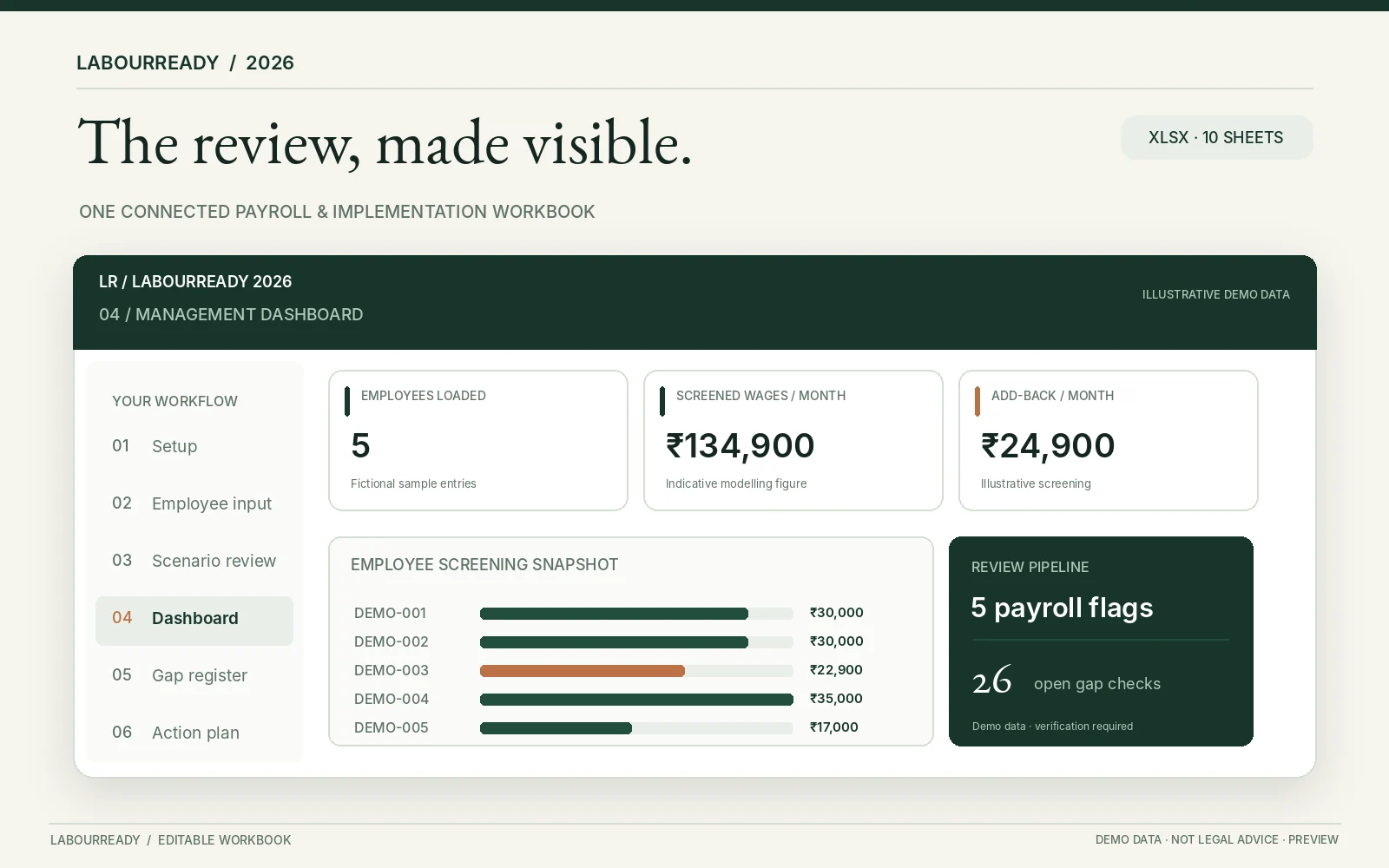Click 'Demo data · verification required' note

(x=1052, y=726)
